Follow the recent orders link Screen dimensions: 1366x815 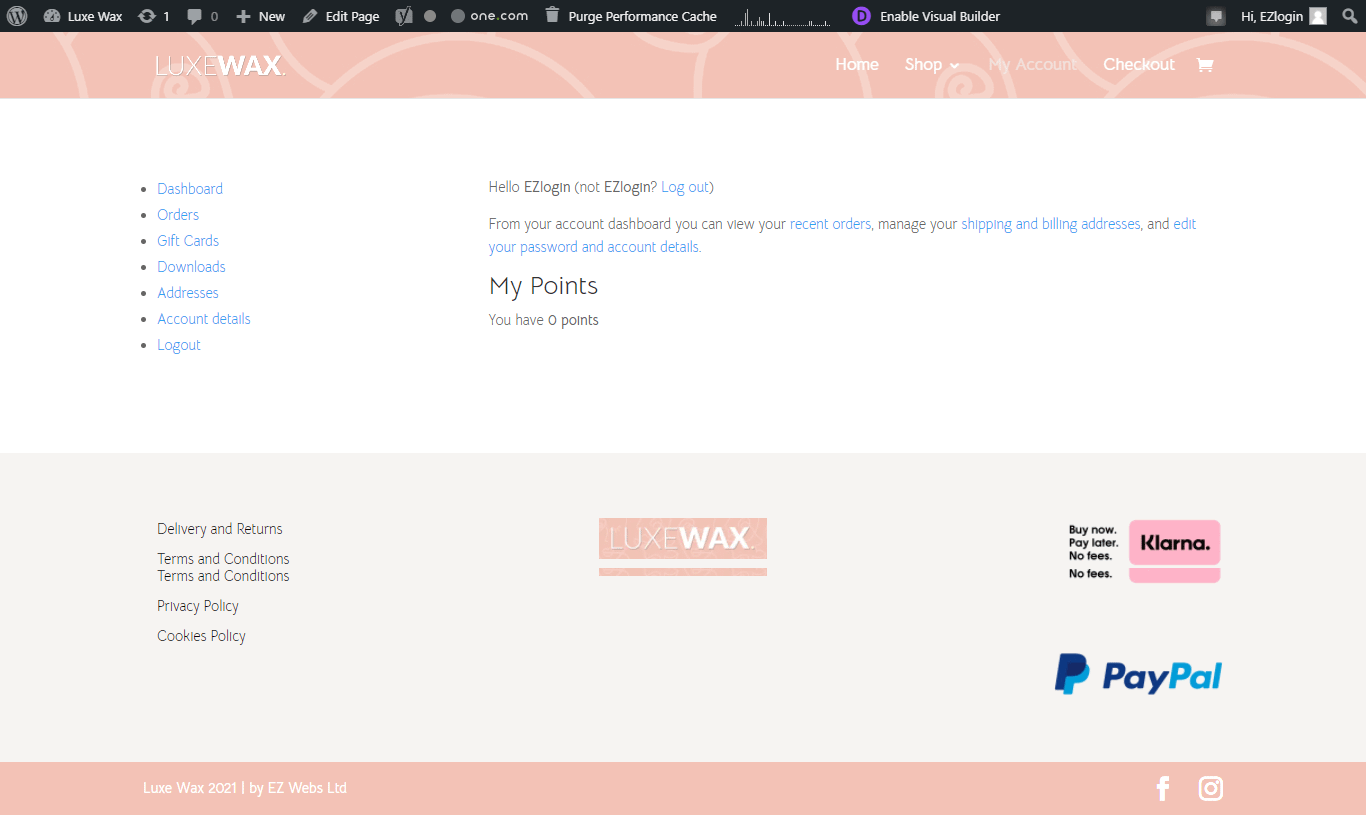[830, 224]
